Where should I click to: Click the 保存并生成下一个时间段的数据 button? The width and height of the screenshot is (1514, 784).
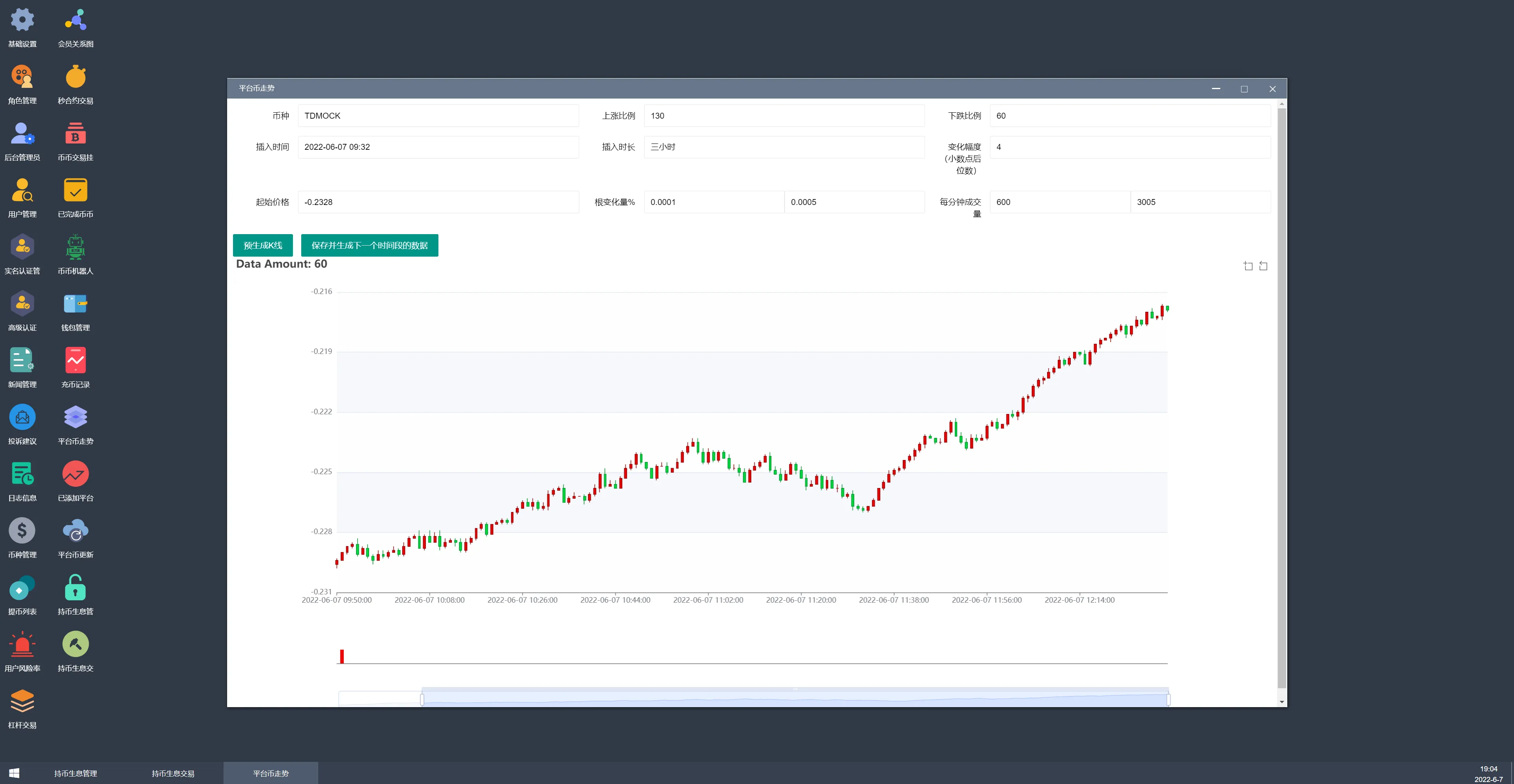[369, 245]
